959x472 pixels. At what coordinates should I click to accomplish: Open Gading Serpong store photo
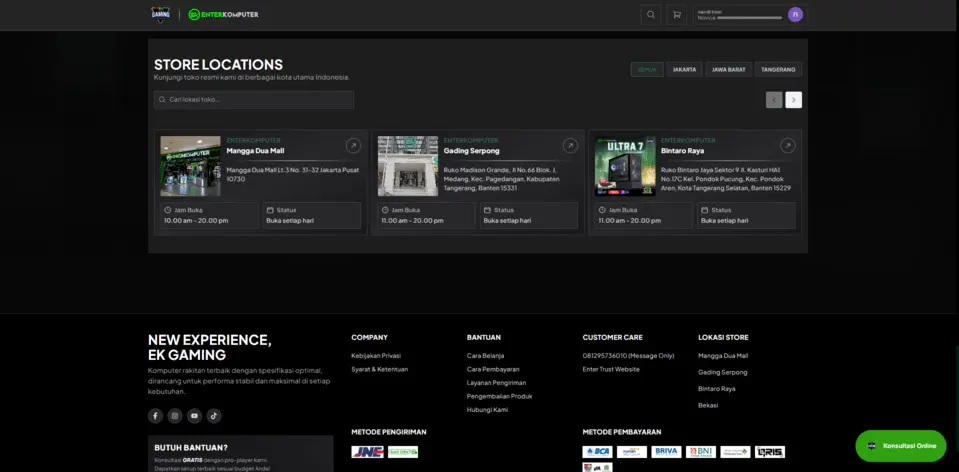click(407, 166)
